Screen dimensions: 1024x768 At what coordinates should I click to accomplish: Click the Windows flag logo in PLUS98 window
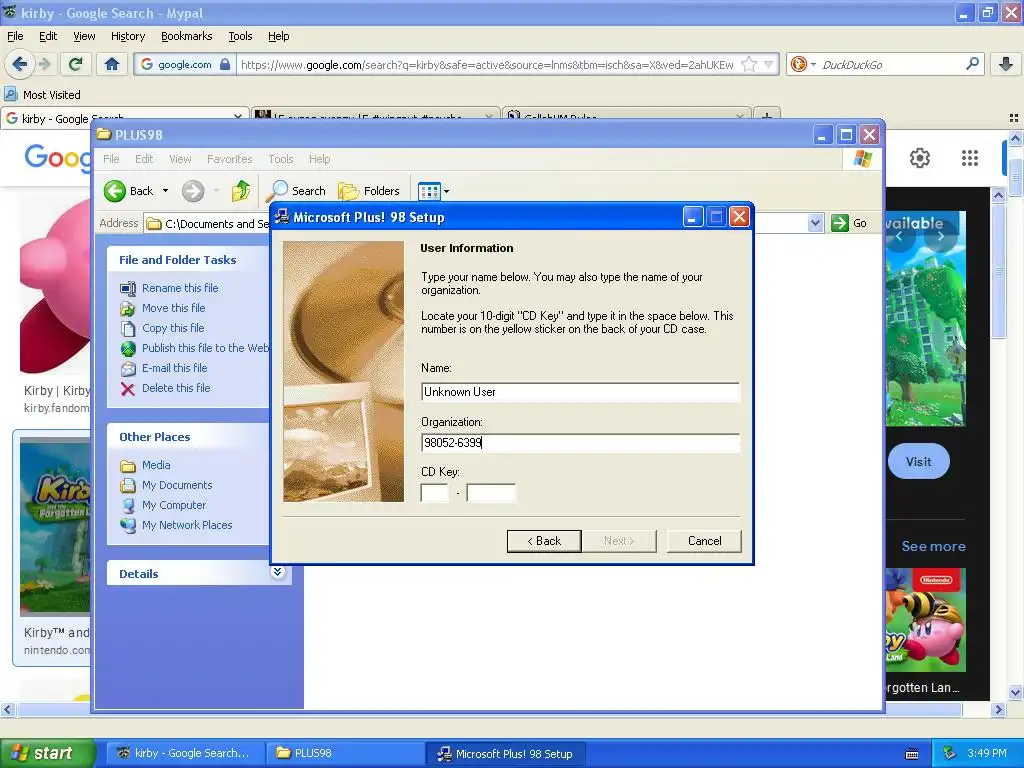coord(862,159)
